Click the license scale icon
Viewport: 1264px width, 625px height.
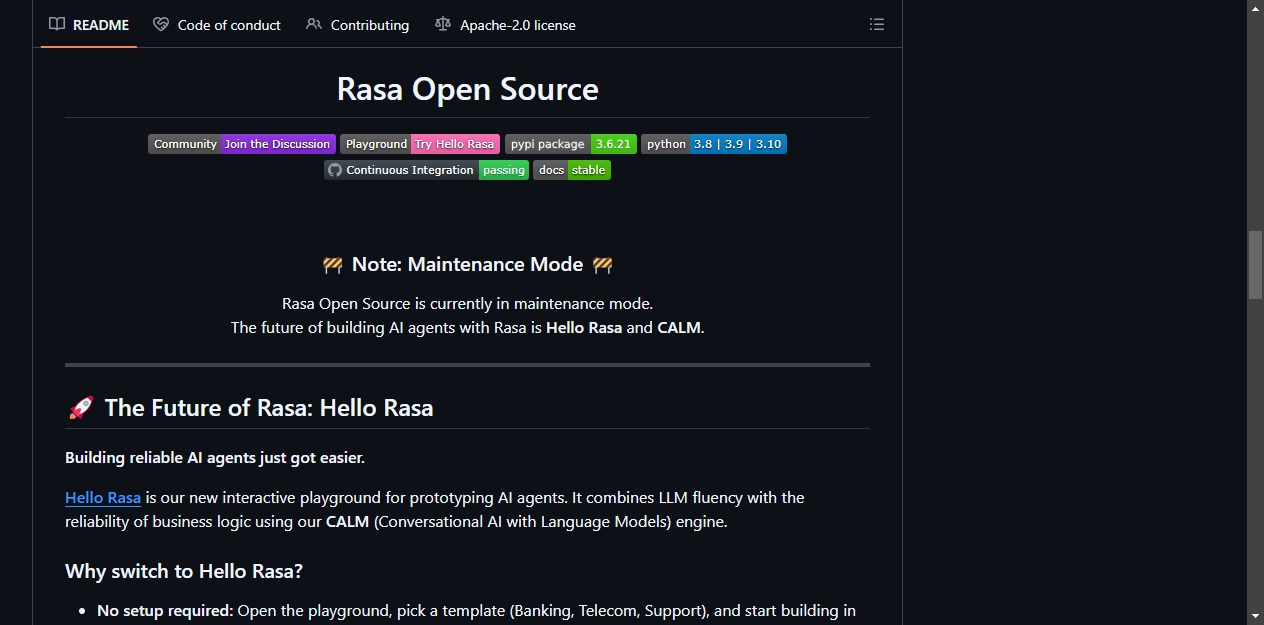(443, 24)
